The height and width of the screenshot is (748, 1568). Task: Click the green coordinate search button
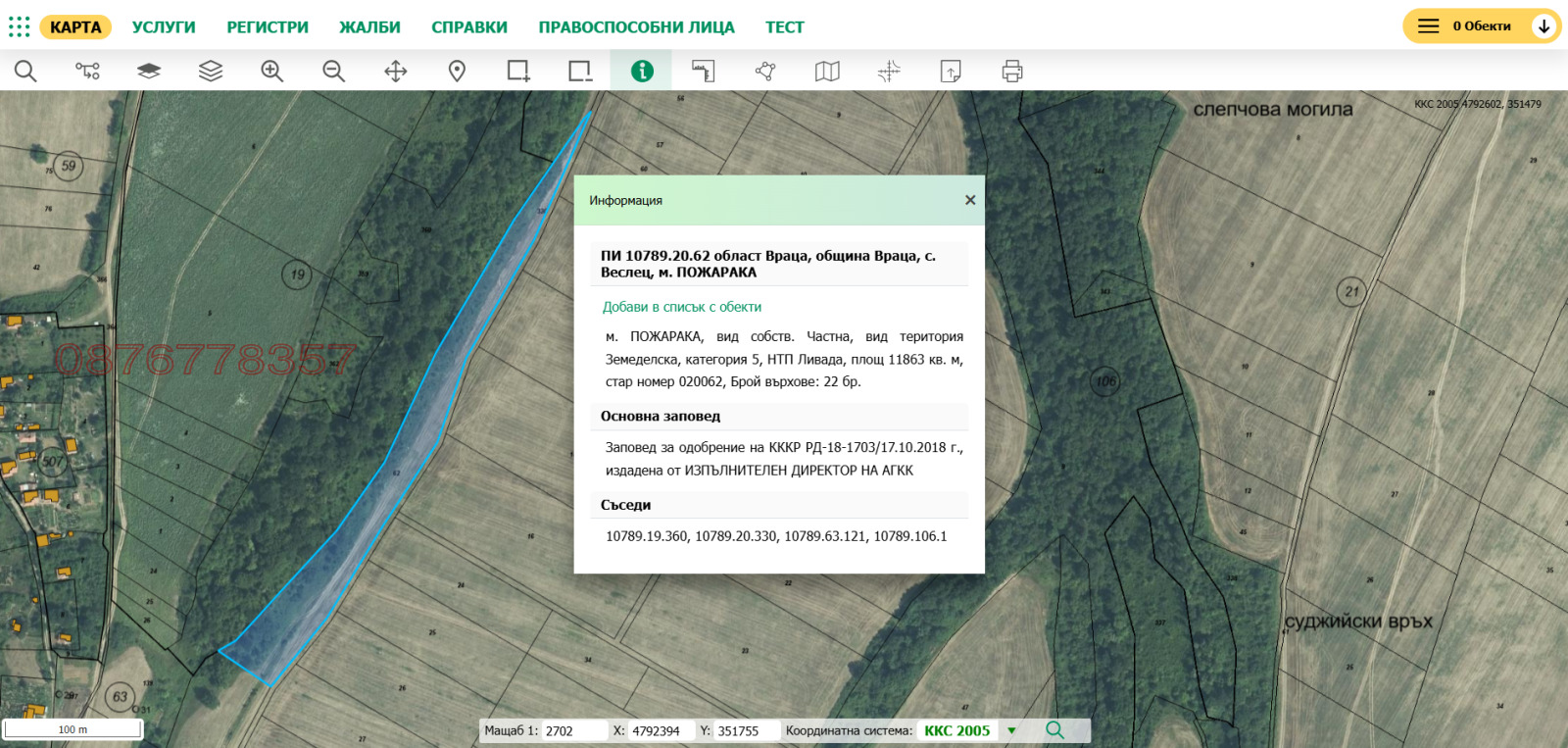point(1054,730)
